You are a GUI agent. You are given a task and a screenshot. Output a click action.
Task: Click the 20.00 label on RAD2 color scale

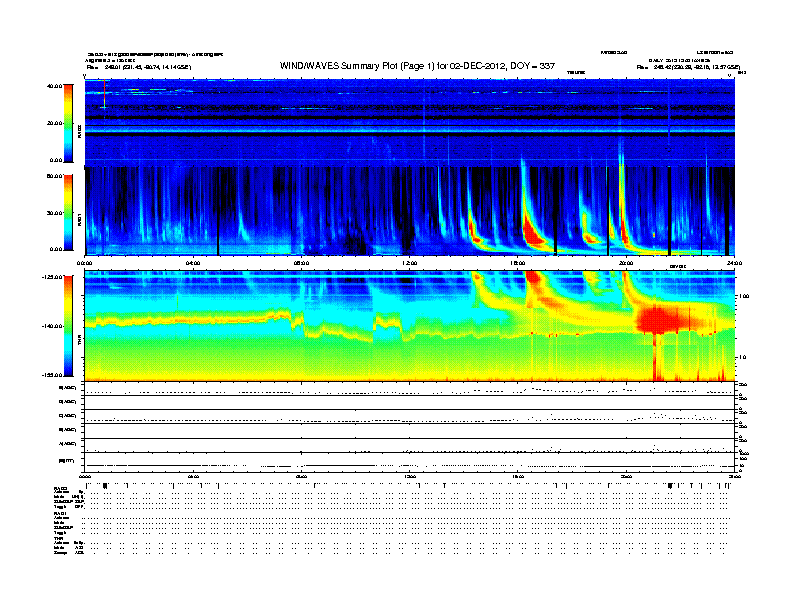point(54,123)
